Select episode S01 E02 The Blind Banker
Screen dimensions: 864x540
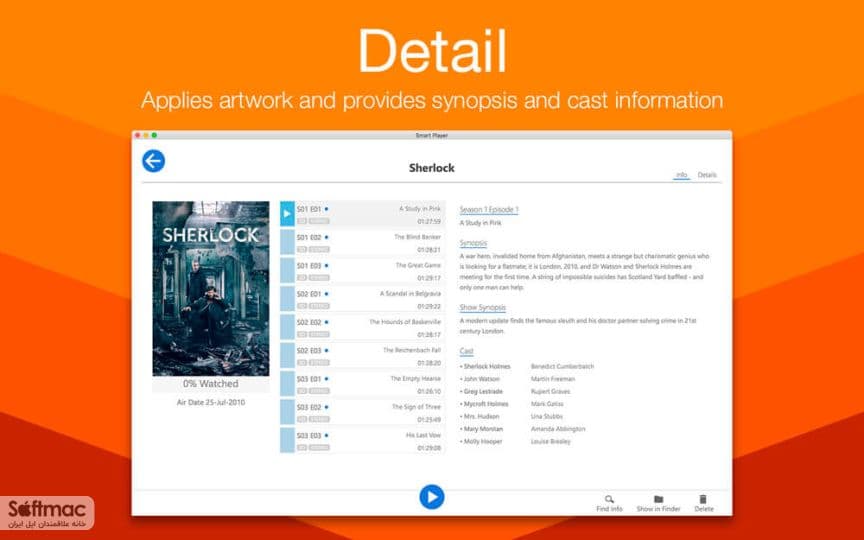[x=362, y=242]
